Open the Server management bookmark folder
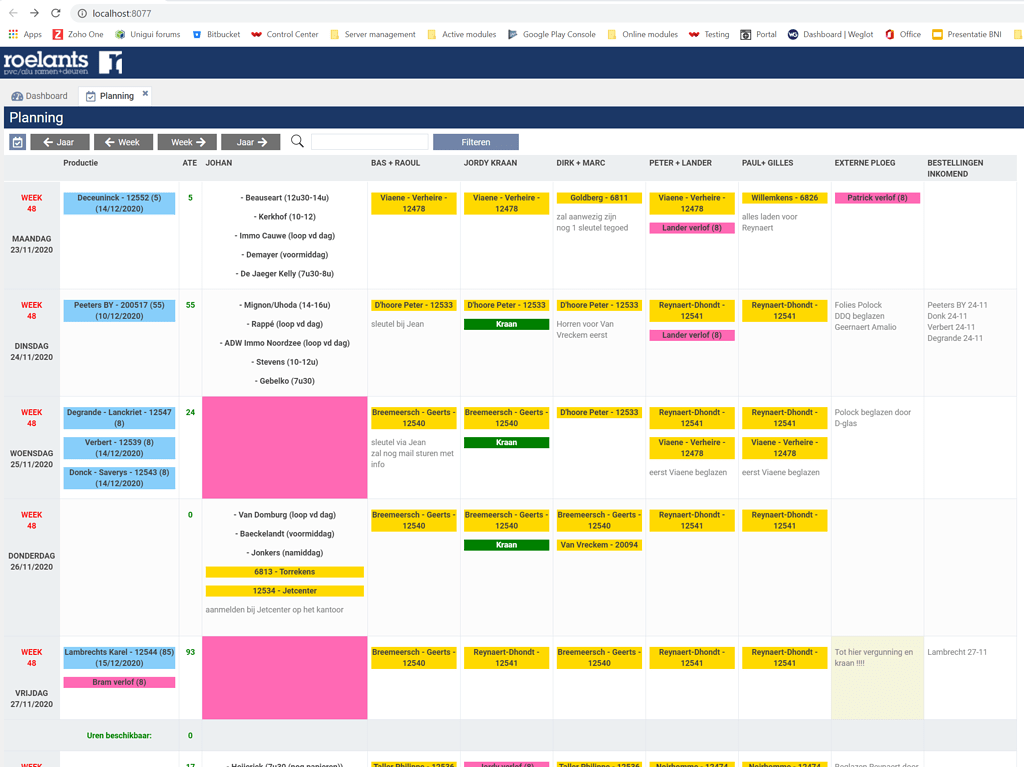 coord(373,33)
